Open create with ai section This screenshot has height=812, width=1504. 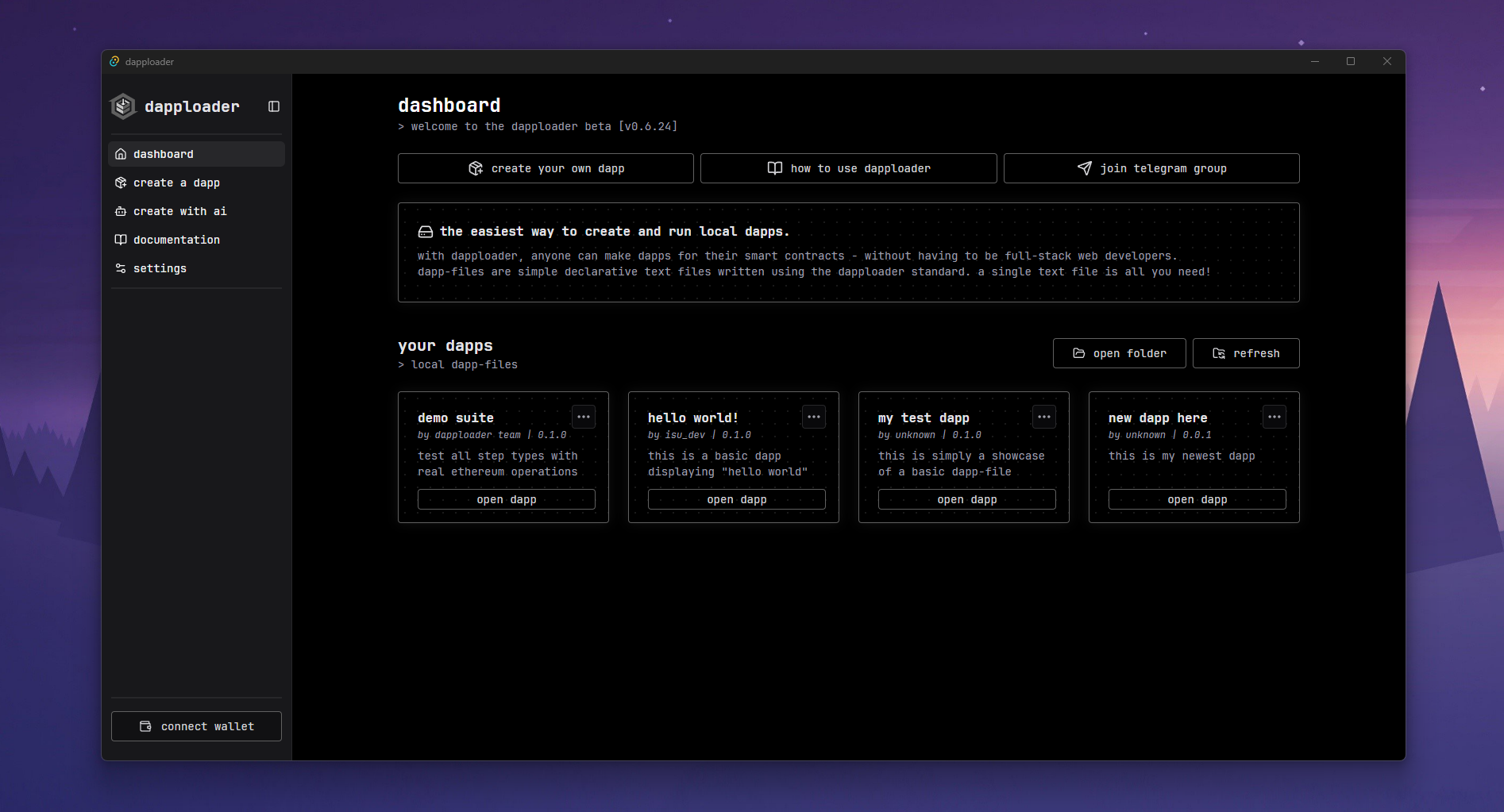(x=196, y=211)
